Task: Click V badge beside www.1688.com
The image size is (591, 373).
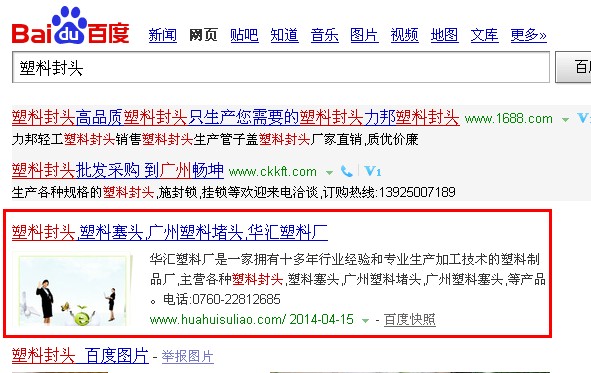Action: (x=583, y=119)
